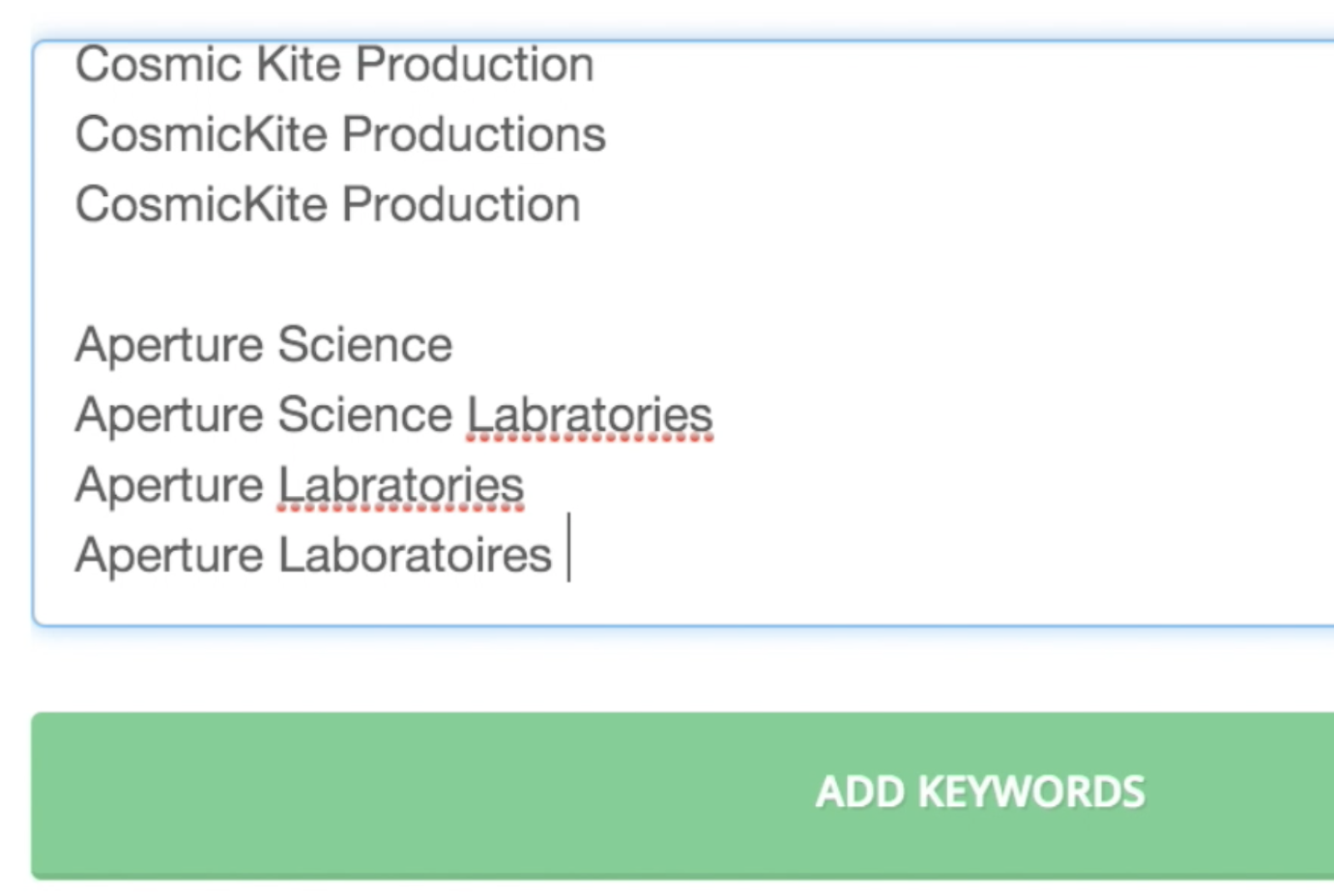Viewport: 1334px width, 896px height.
Task: Click the space after "Laboratoires" at the text cursor
Action: coord(562,555)
